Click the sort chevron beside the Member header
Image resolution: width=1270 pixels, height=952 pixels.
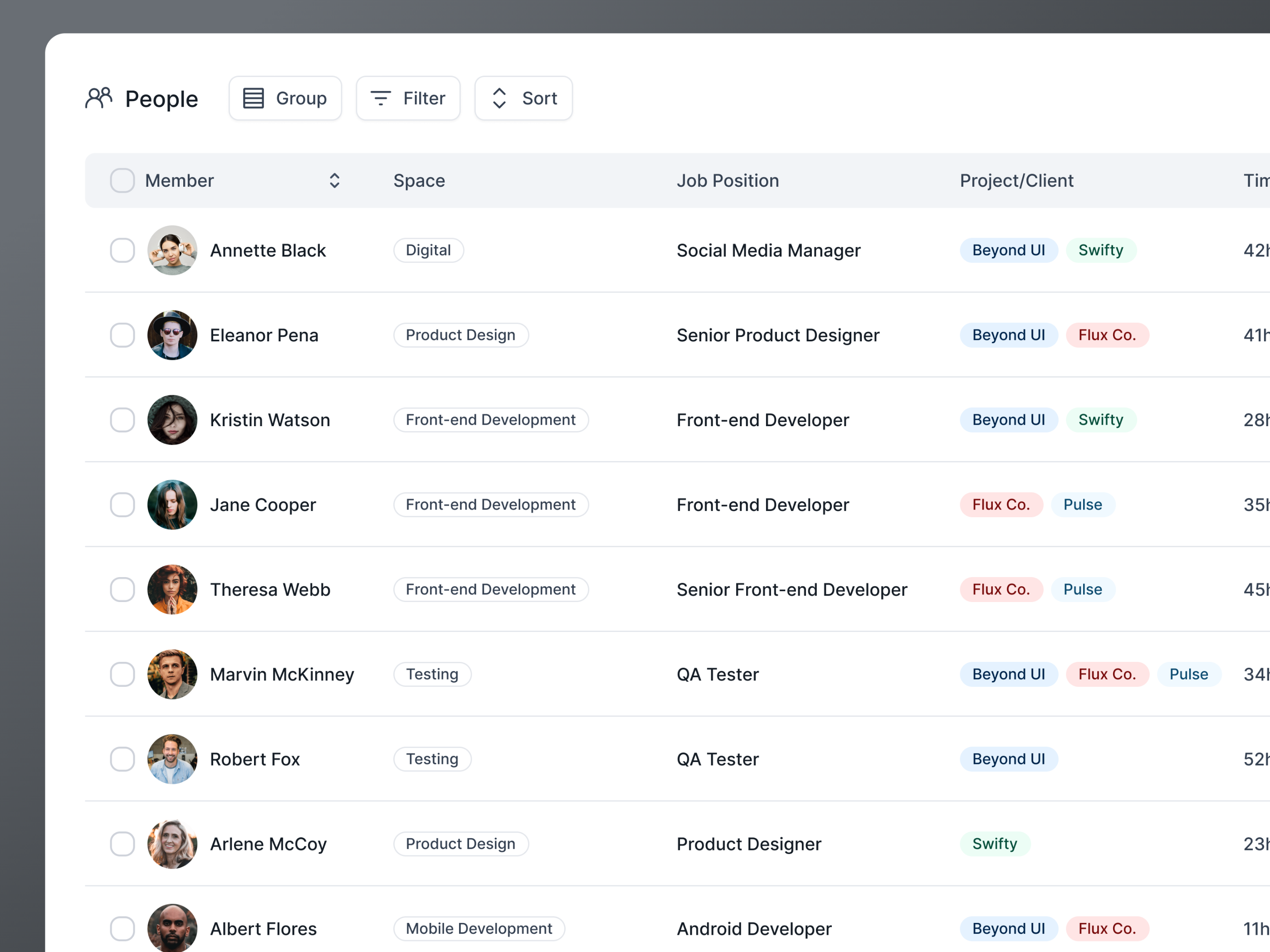[x=334, y=180]
